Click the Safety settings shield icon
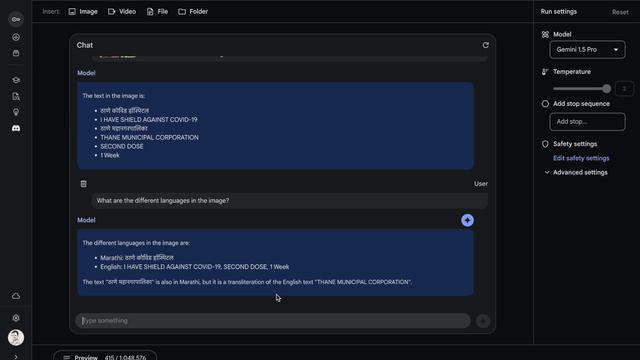The height and width of the screenshot is (360, 640). 545,144
